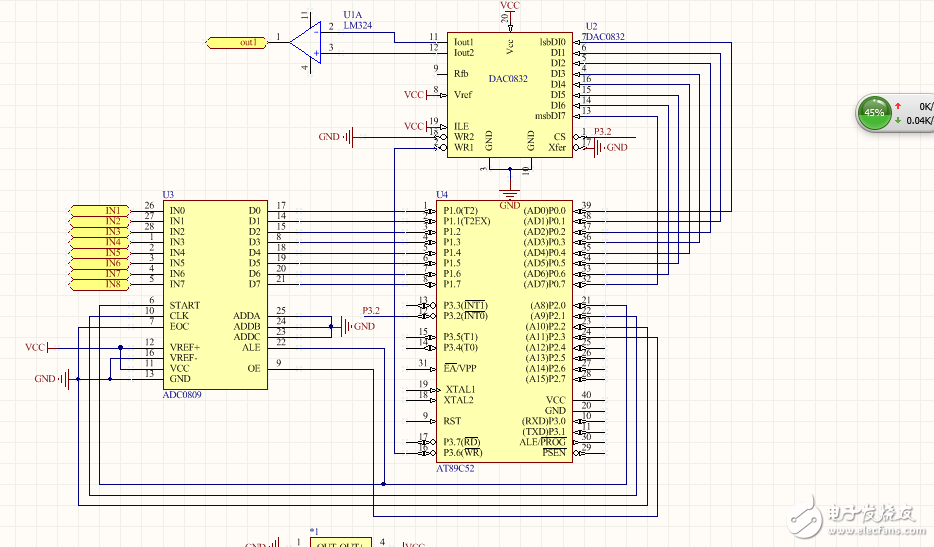Screen dimensions: 934x547
Task: Click the ALE pin on ADC0809
Action: 251,347
